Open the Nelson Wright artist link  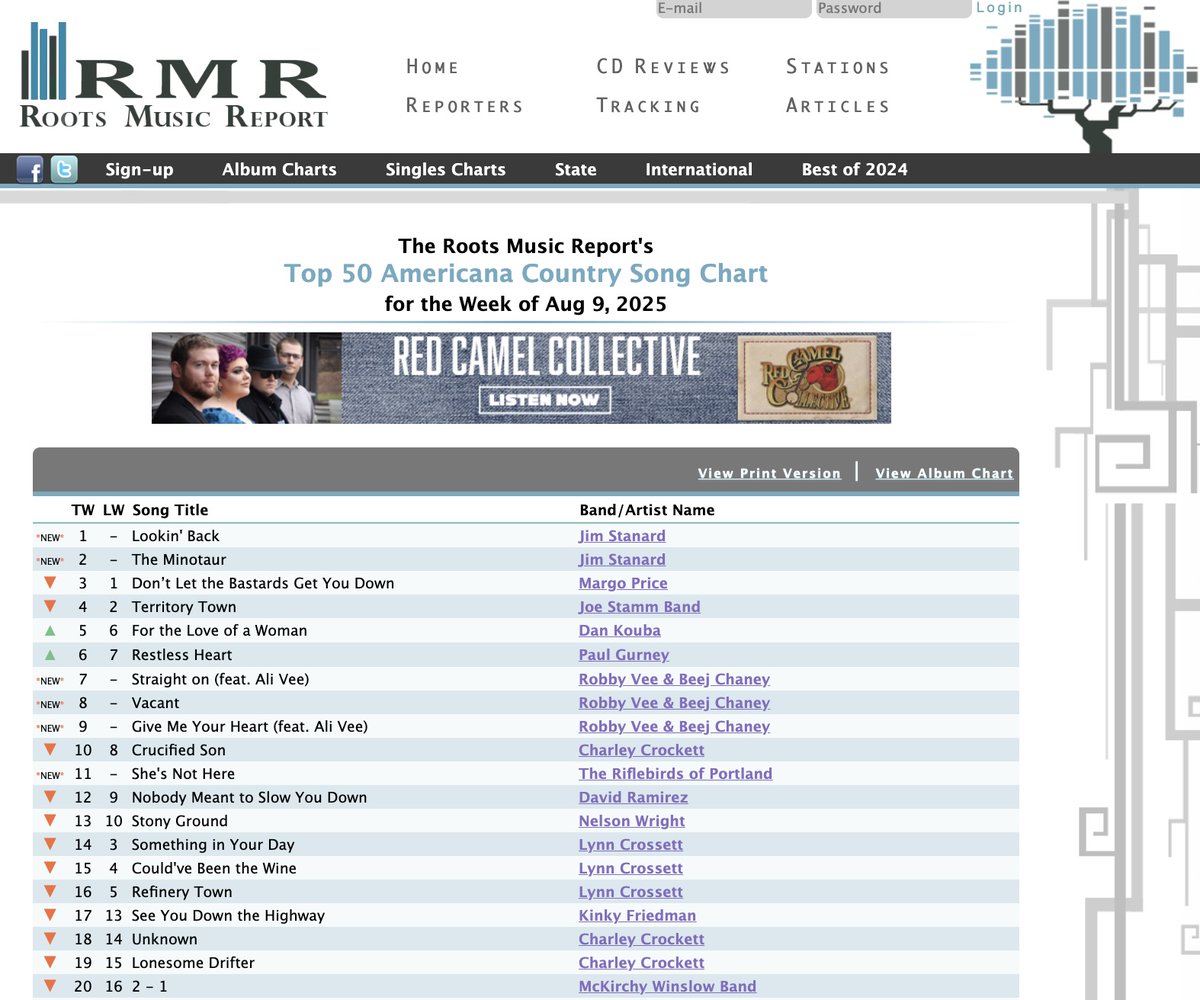coord(632,821)
